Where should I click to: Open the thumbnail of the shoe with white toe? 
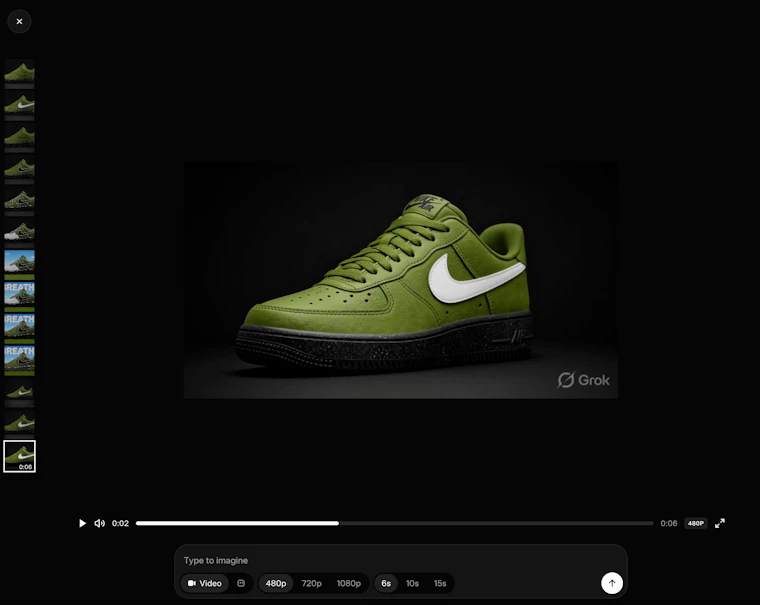[x=19, y=233]
